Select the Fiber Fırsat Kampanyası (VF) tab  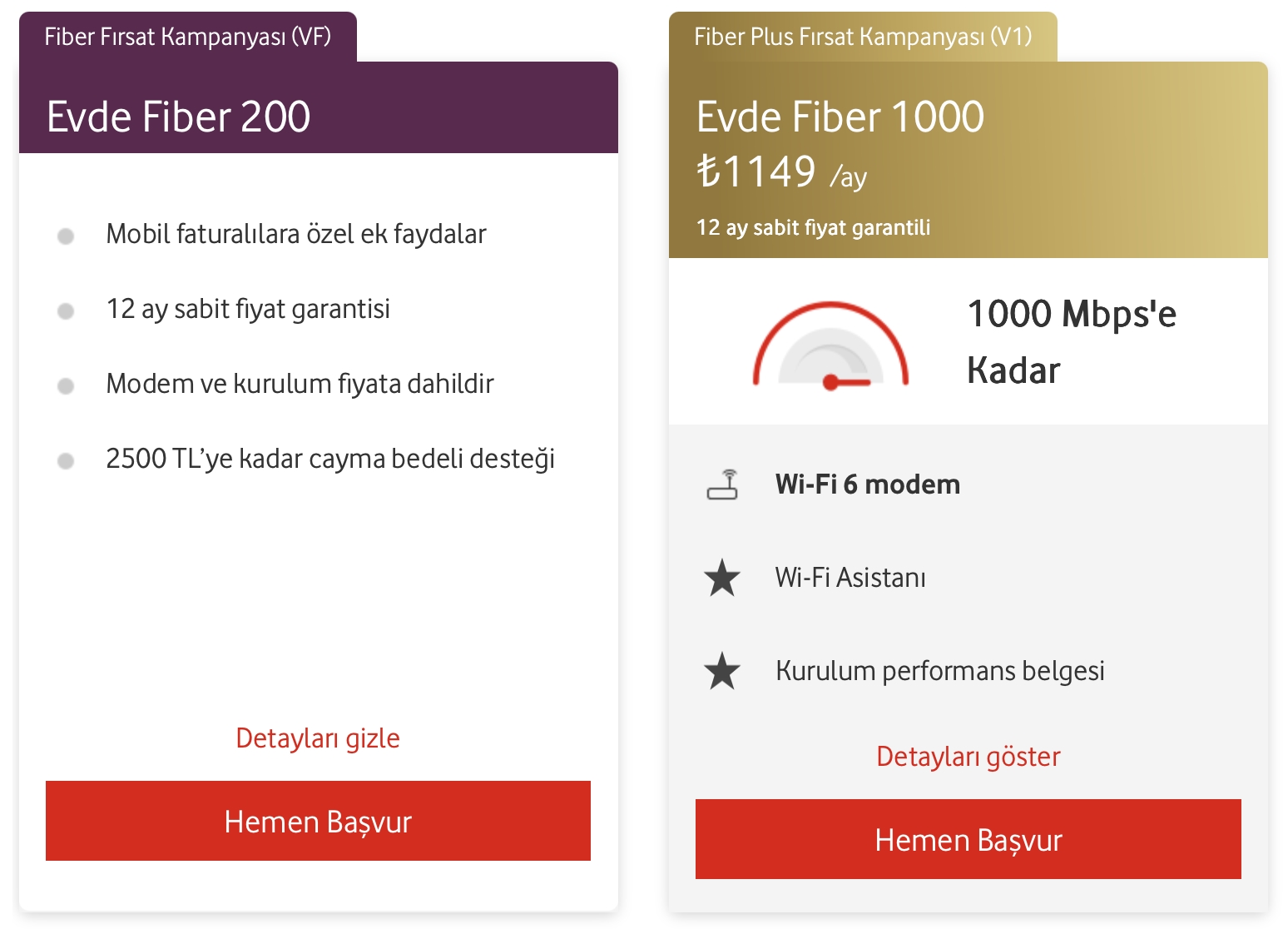pyautogui.click(x=189, y=37)
